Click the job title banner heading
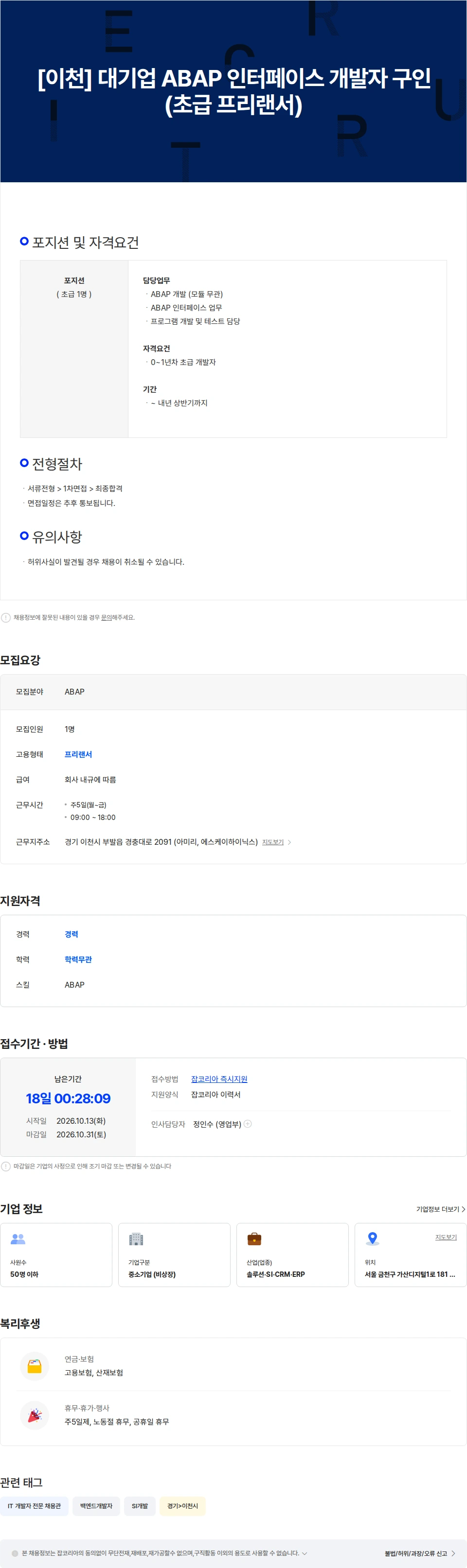467x1568 pixels. point(234,91)
